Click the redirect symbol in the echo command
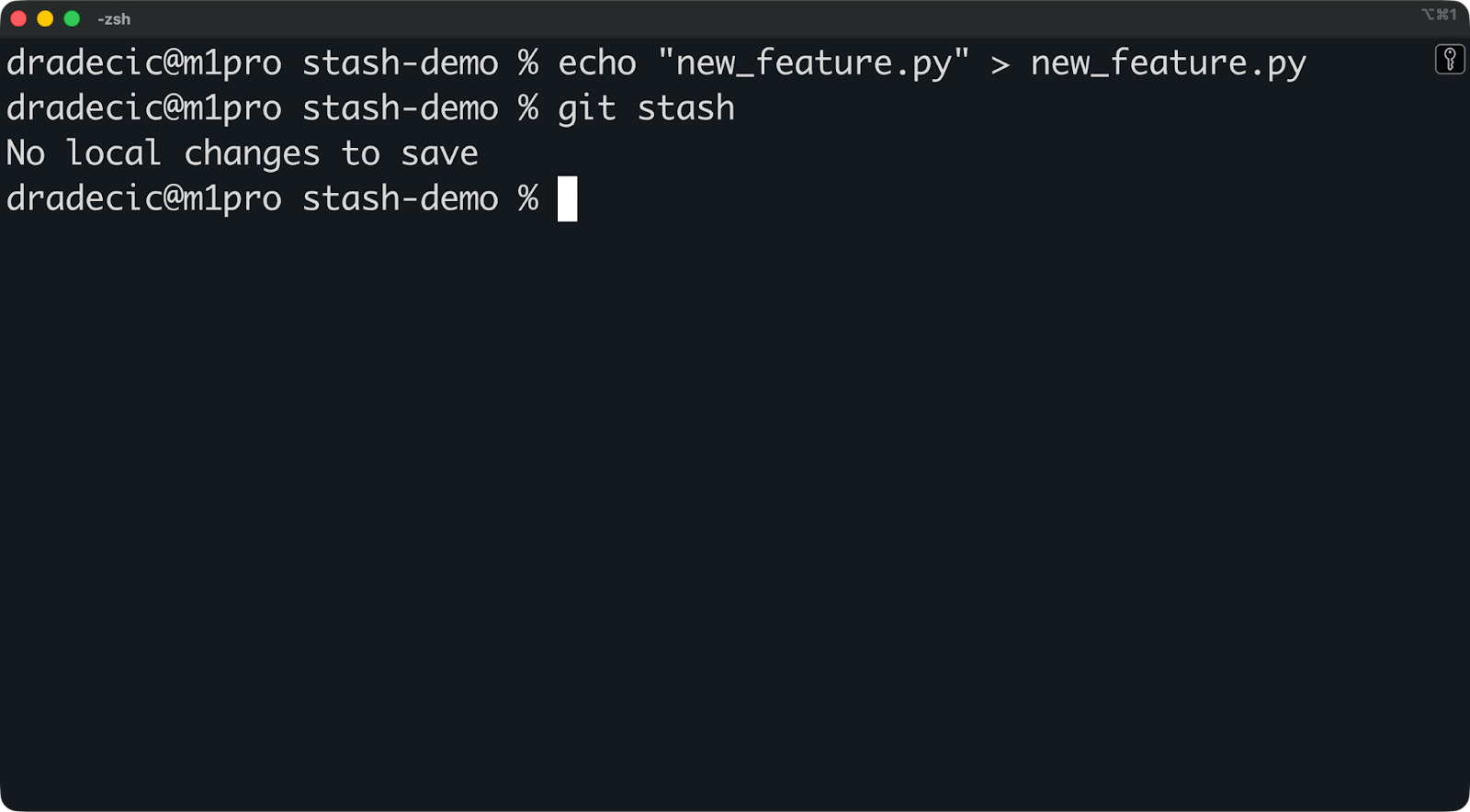Screen dimensions: 1470x812 (1001, 62)
